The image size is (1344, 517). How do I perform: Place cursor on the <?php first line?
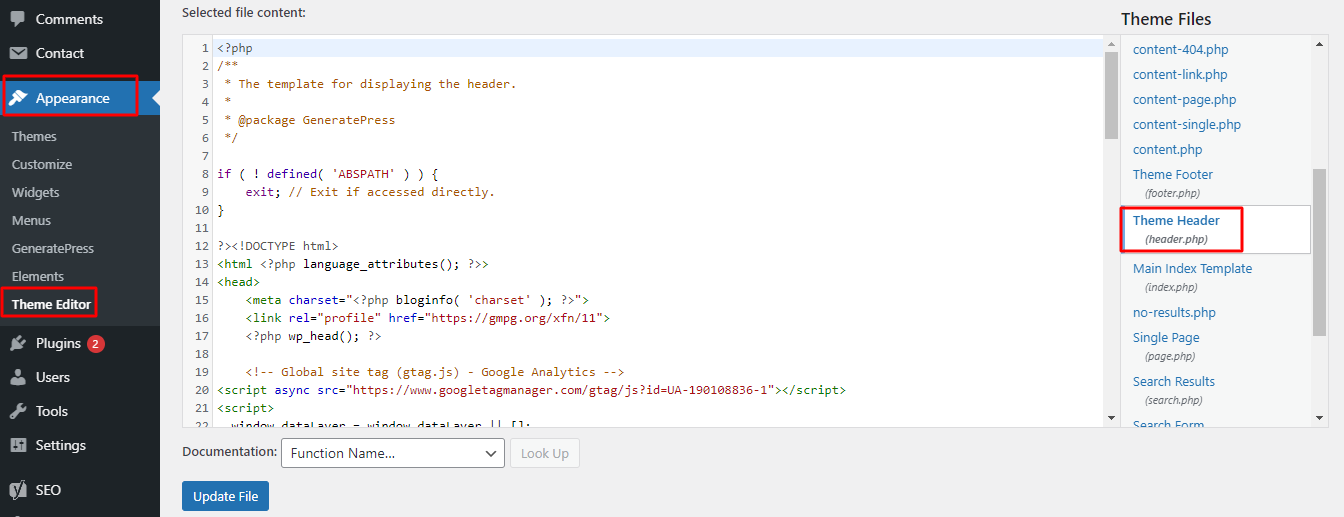click(236, 48)
